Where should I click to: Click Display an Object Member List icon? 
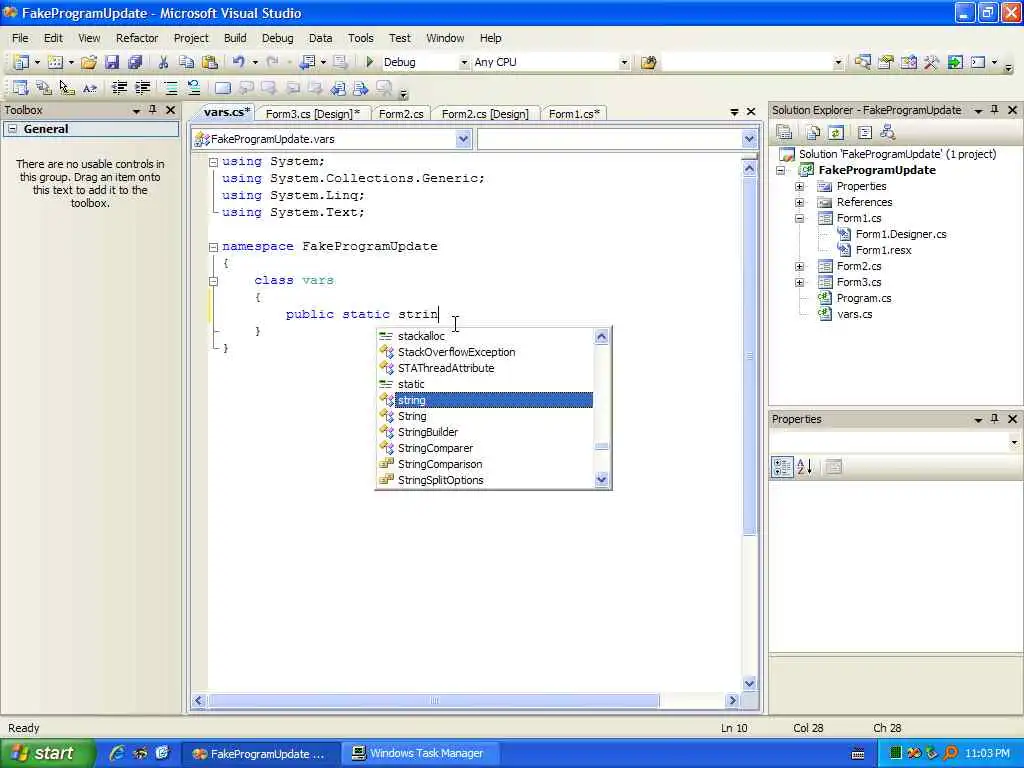pos(21,88)
